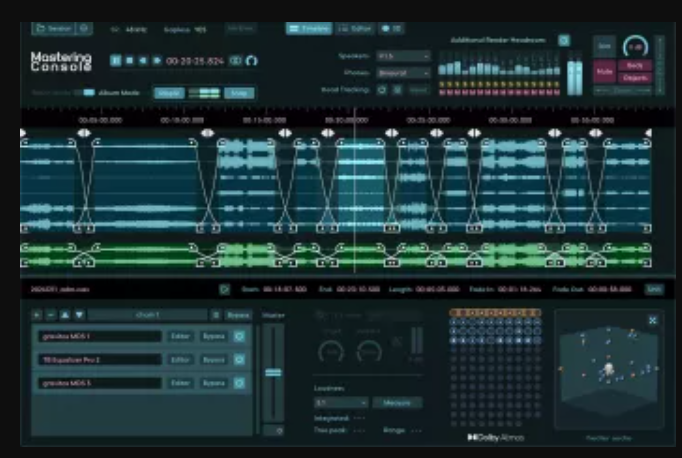Toggle power icon on the bottom plugin
This screenshot has height=458, width=682.
tap(239, 383)
